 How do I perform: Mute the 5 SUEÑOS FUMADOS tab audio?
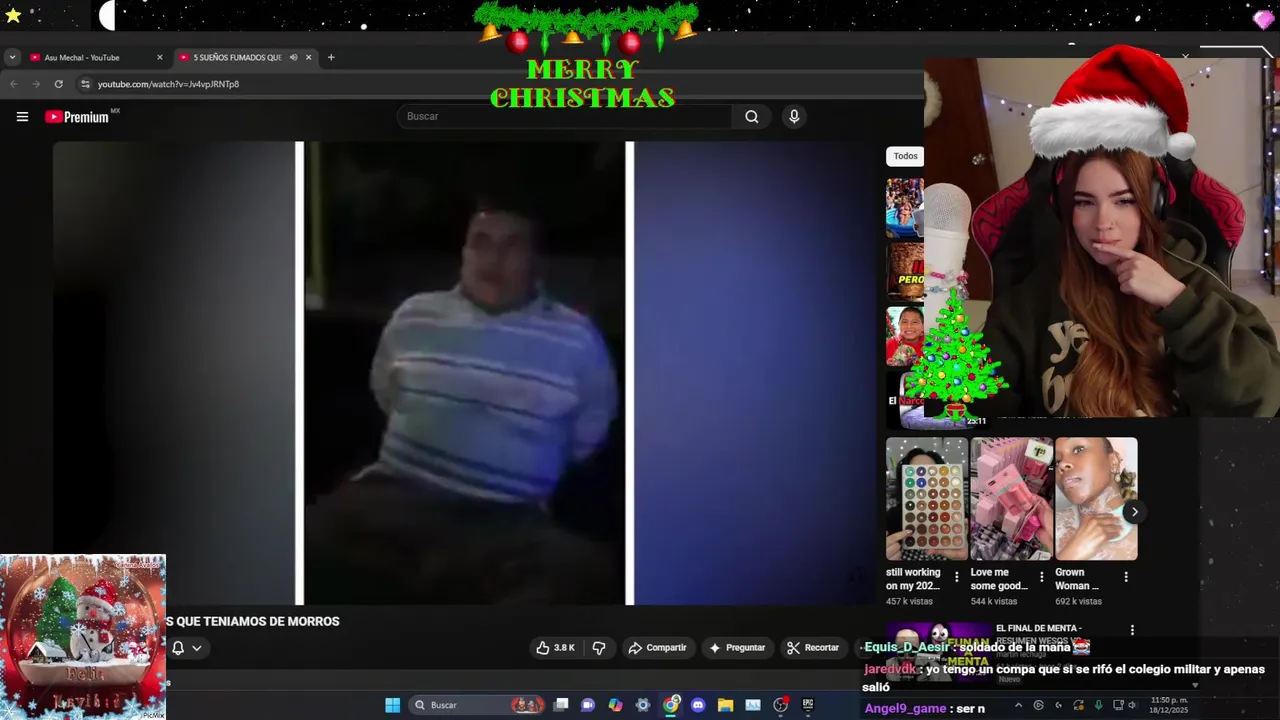(x=293, y=57)
